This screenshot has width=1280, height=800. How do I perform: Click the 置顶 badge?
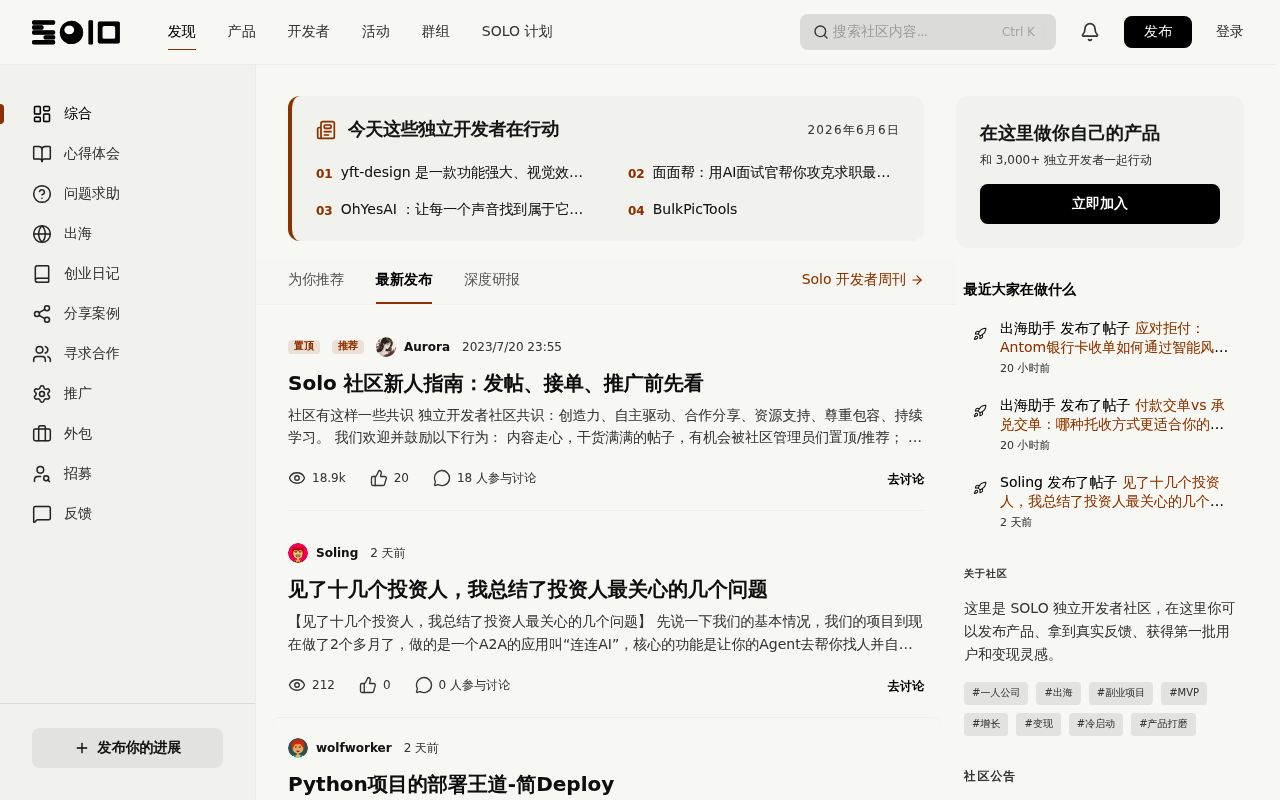tap(304, 347)
